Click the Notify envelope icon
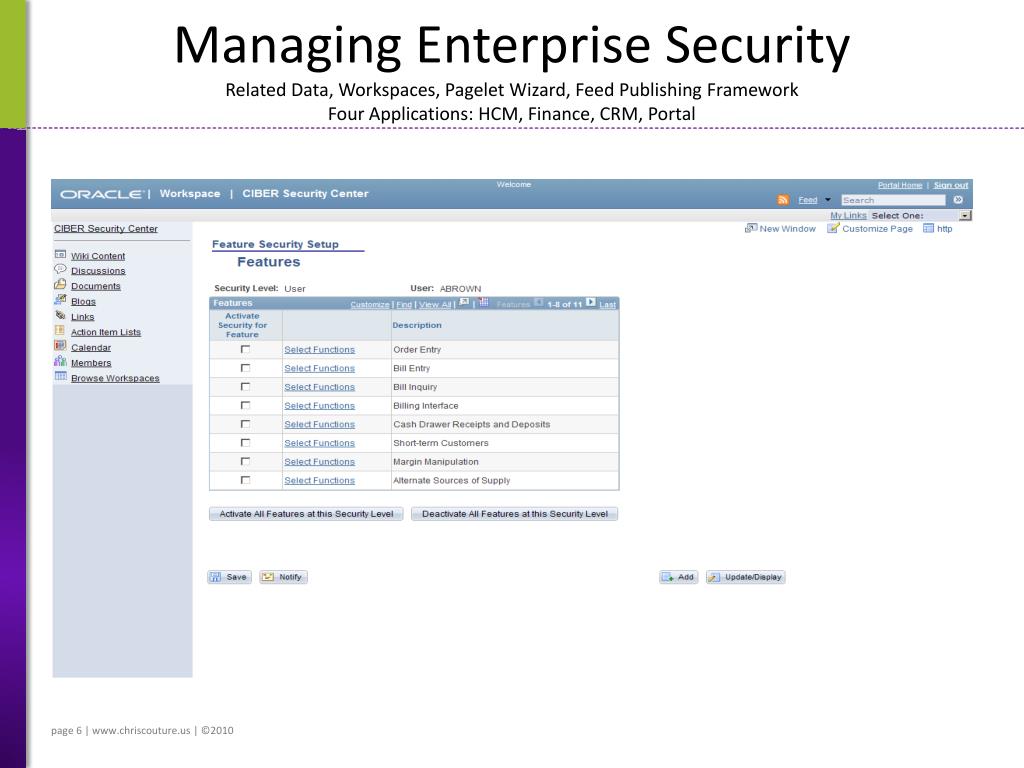Image resolution: width=1024 pixels, height=768 pixels. [x=268, y=577]
